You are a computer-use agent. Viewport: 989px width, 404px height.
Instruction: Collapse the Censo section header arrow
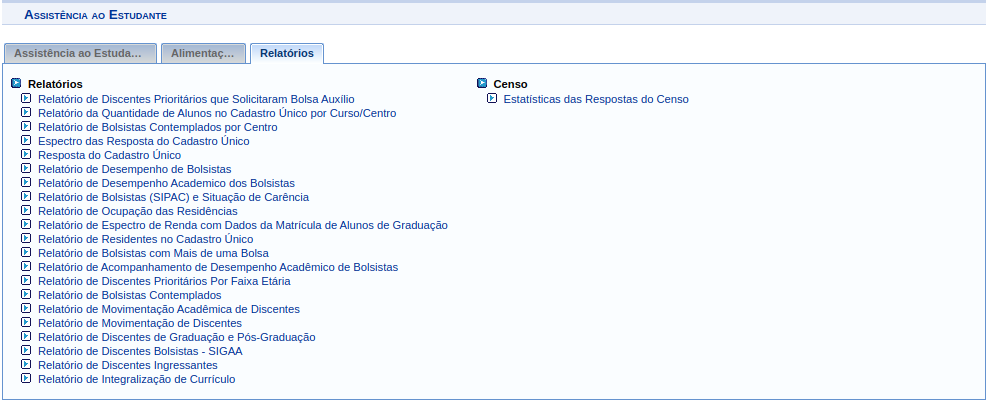pyautogui.click(x=482, y=84)
